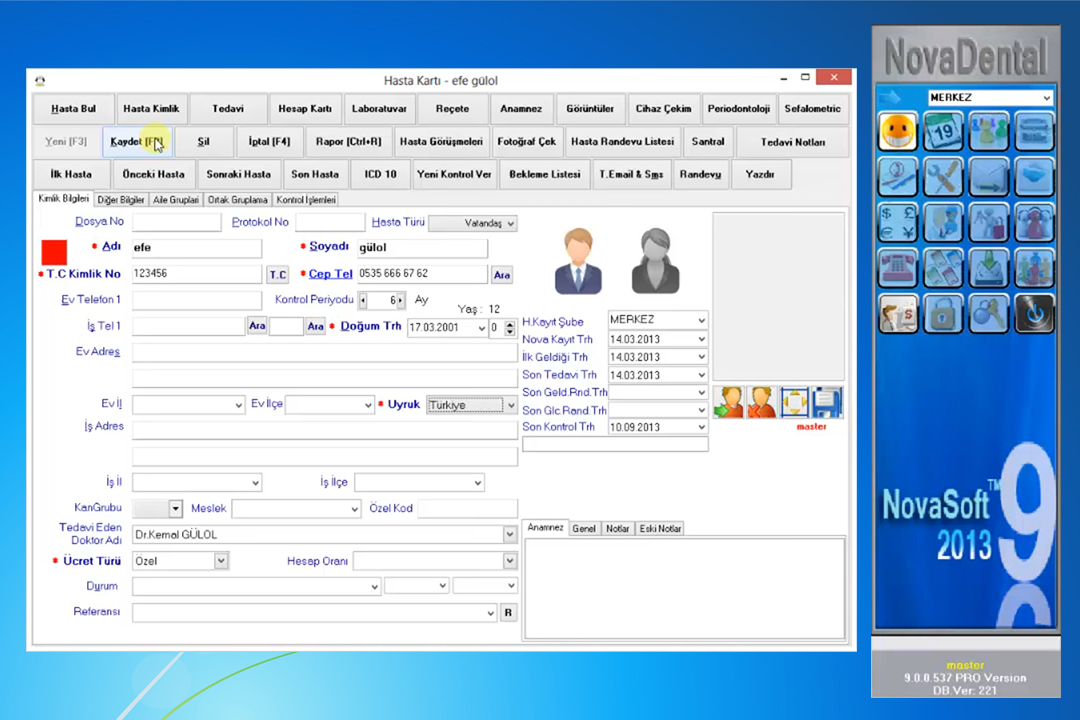
Task: Click the Anamnez notes text area
Action: click(x=684, y=588)
